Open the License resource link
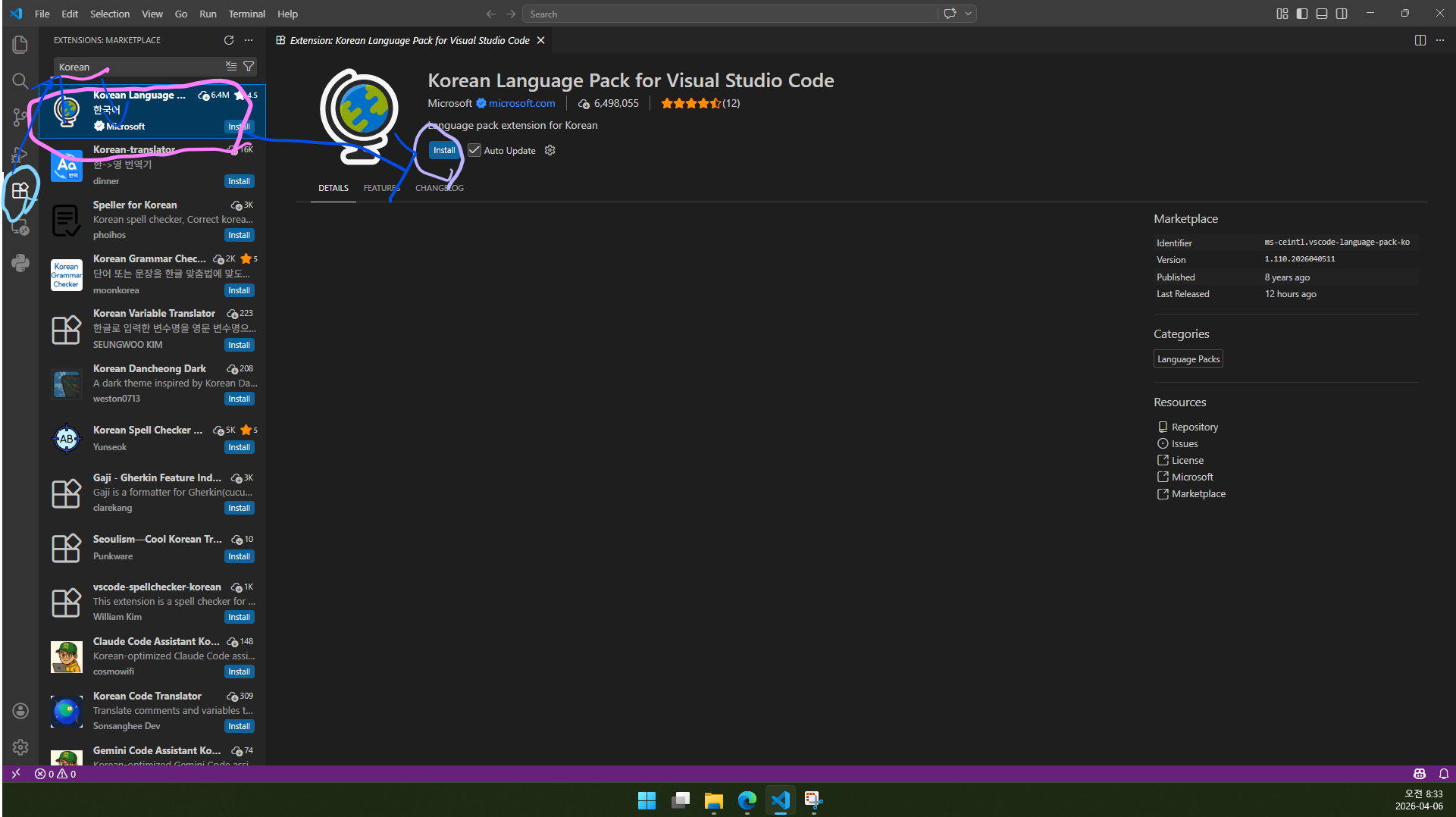 [1188, 460]
